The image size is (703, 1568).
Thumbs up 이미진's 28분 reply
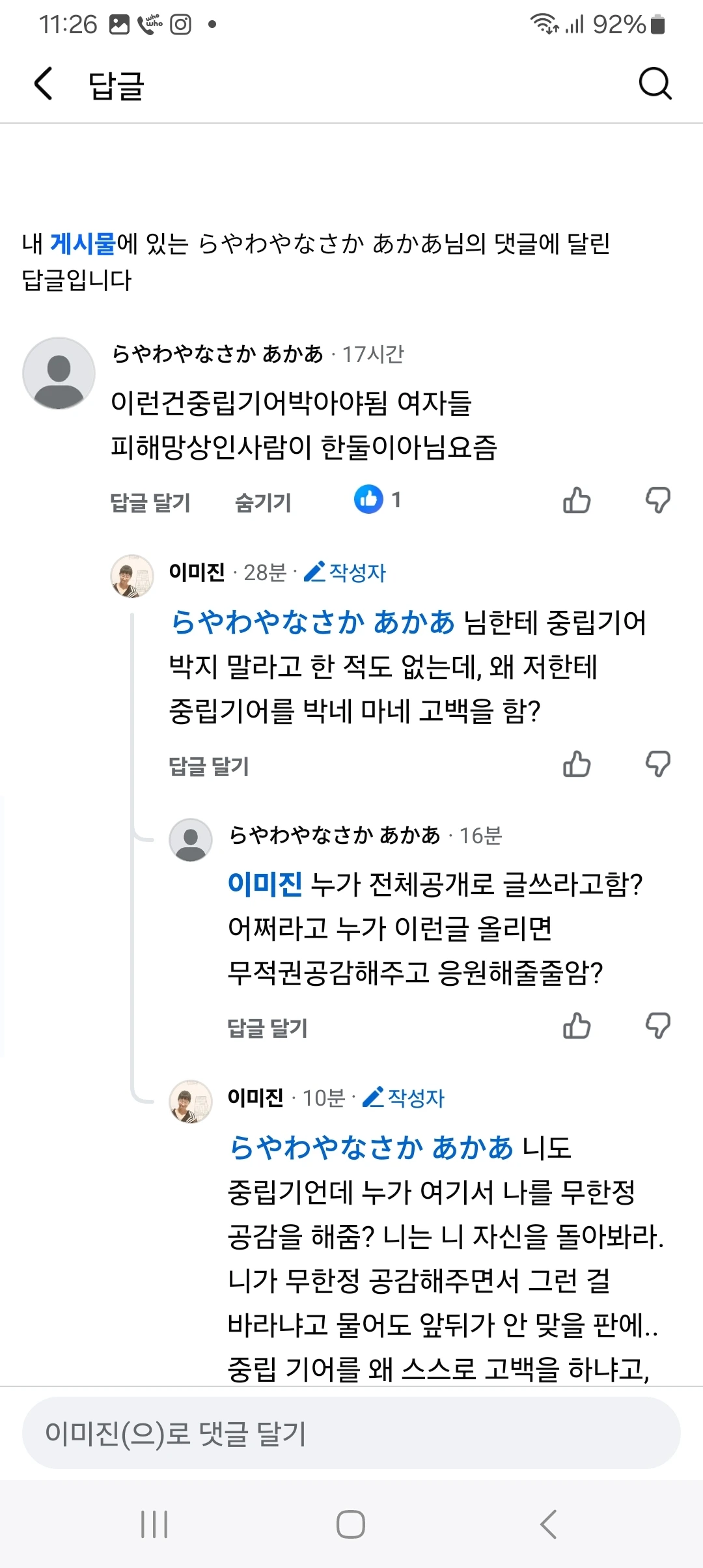577,764
